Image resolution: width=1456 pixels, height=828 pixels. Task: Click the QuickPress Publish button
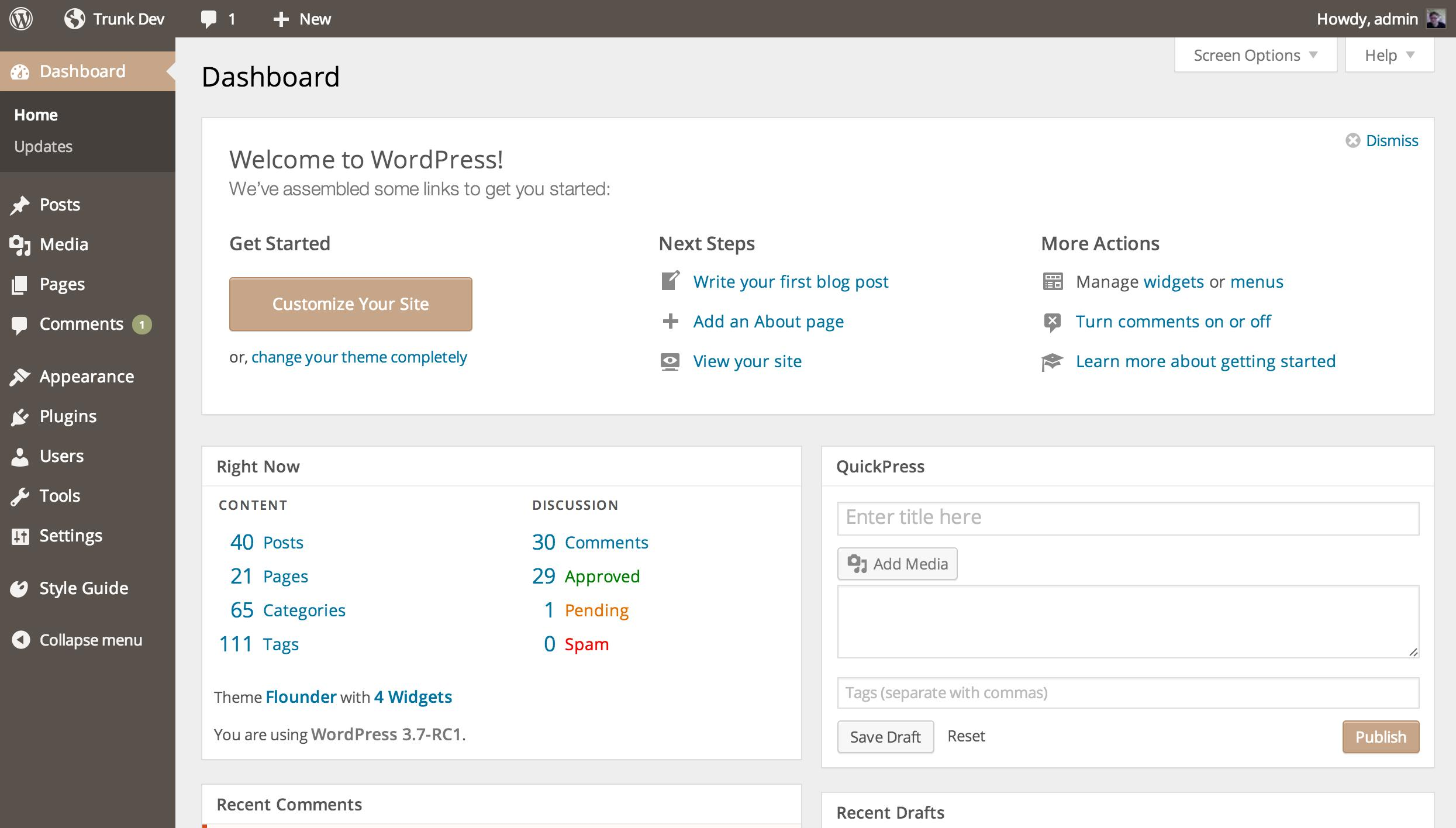[1380, 737]
